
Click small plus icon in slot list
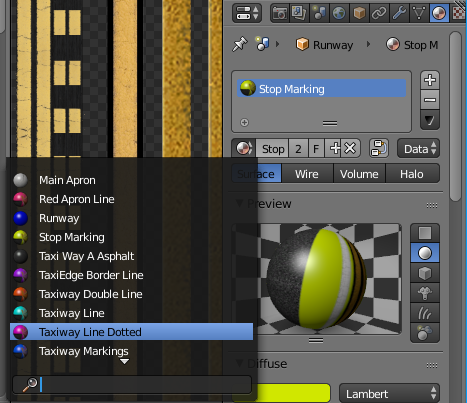point(244,123)
